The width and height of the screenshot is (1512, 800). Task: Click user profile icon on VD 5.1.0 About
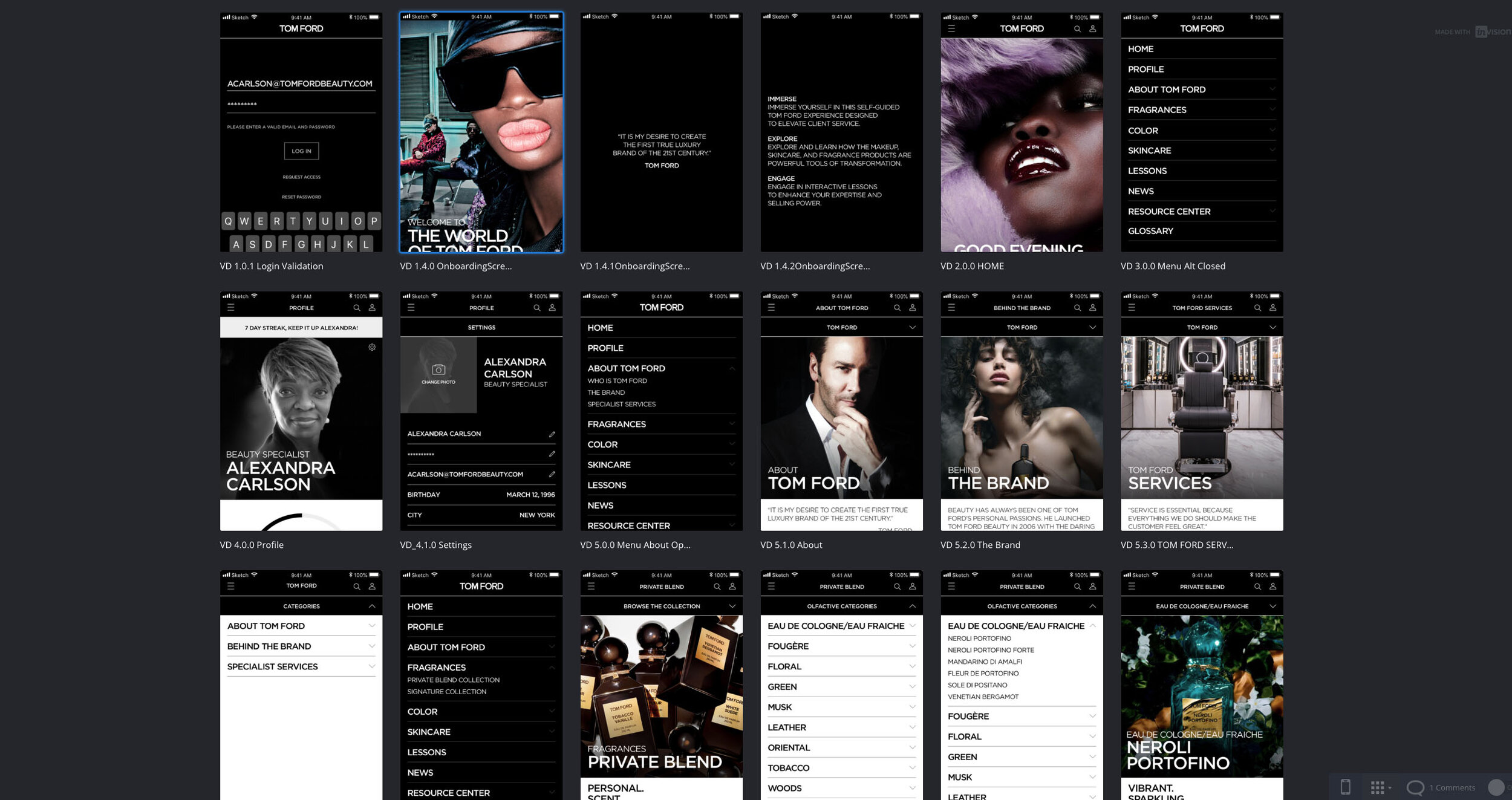point(913,308)
